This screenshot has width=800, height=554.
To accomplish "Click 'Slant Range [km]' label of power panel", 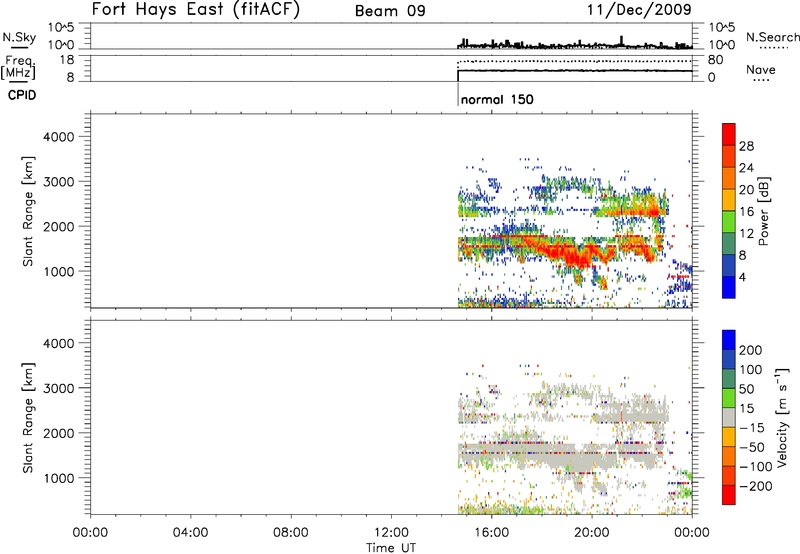I will click(28, 211).
